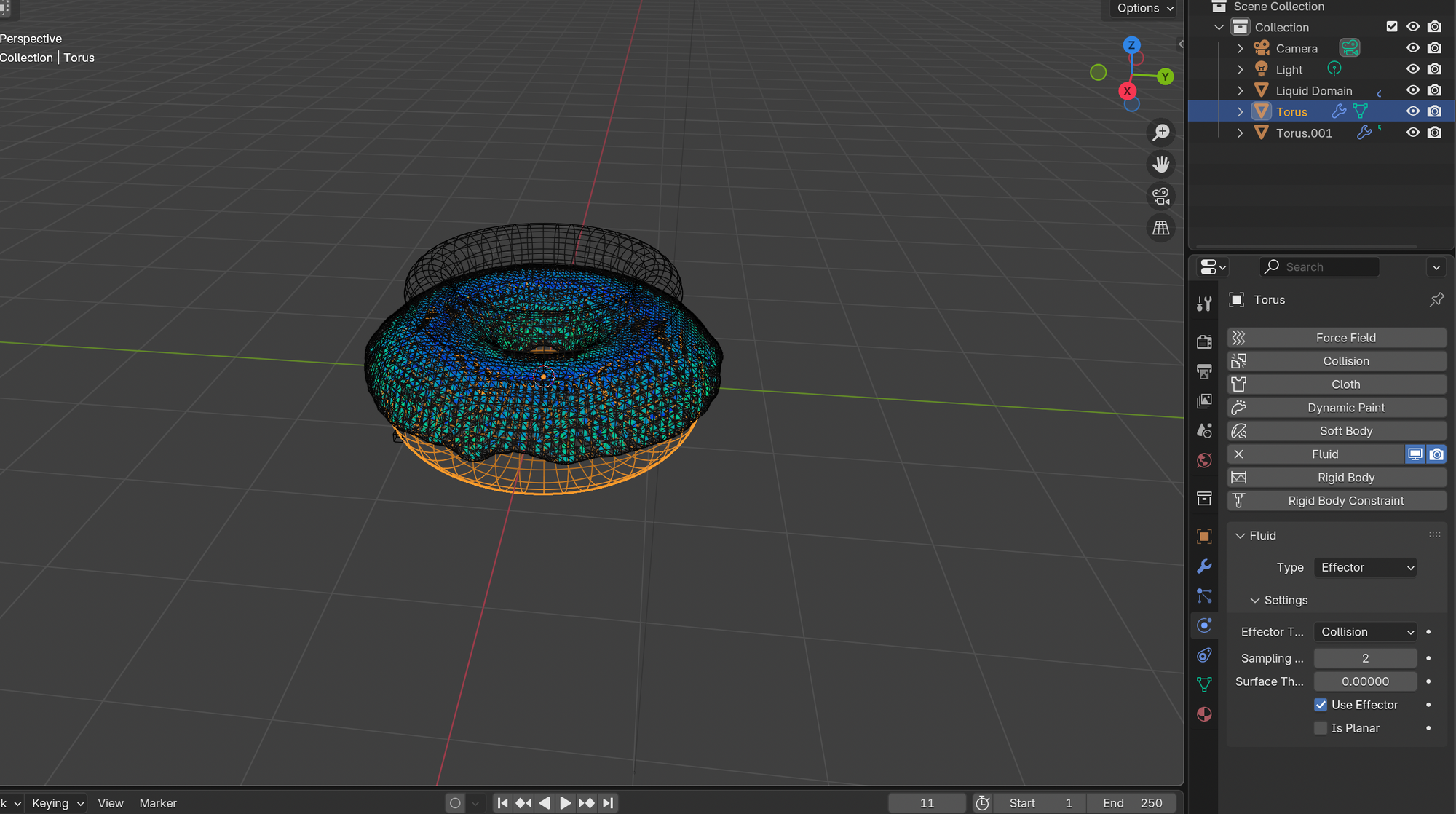
Task: Click the Y axis on navigation gizmo
Action: tap(1166, 76)
